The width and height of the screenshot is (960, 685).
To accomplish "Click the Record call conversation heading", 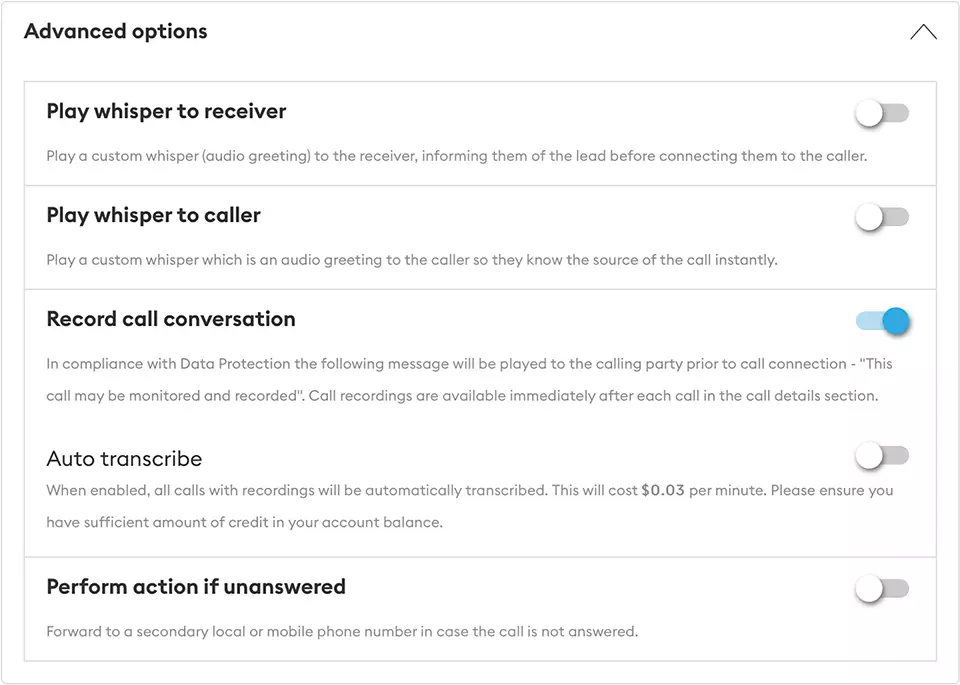I will (x=171, y=319).
